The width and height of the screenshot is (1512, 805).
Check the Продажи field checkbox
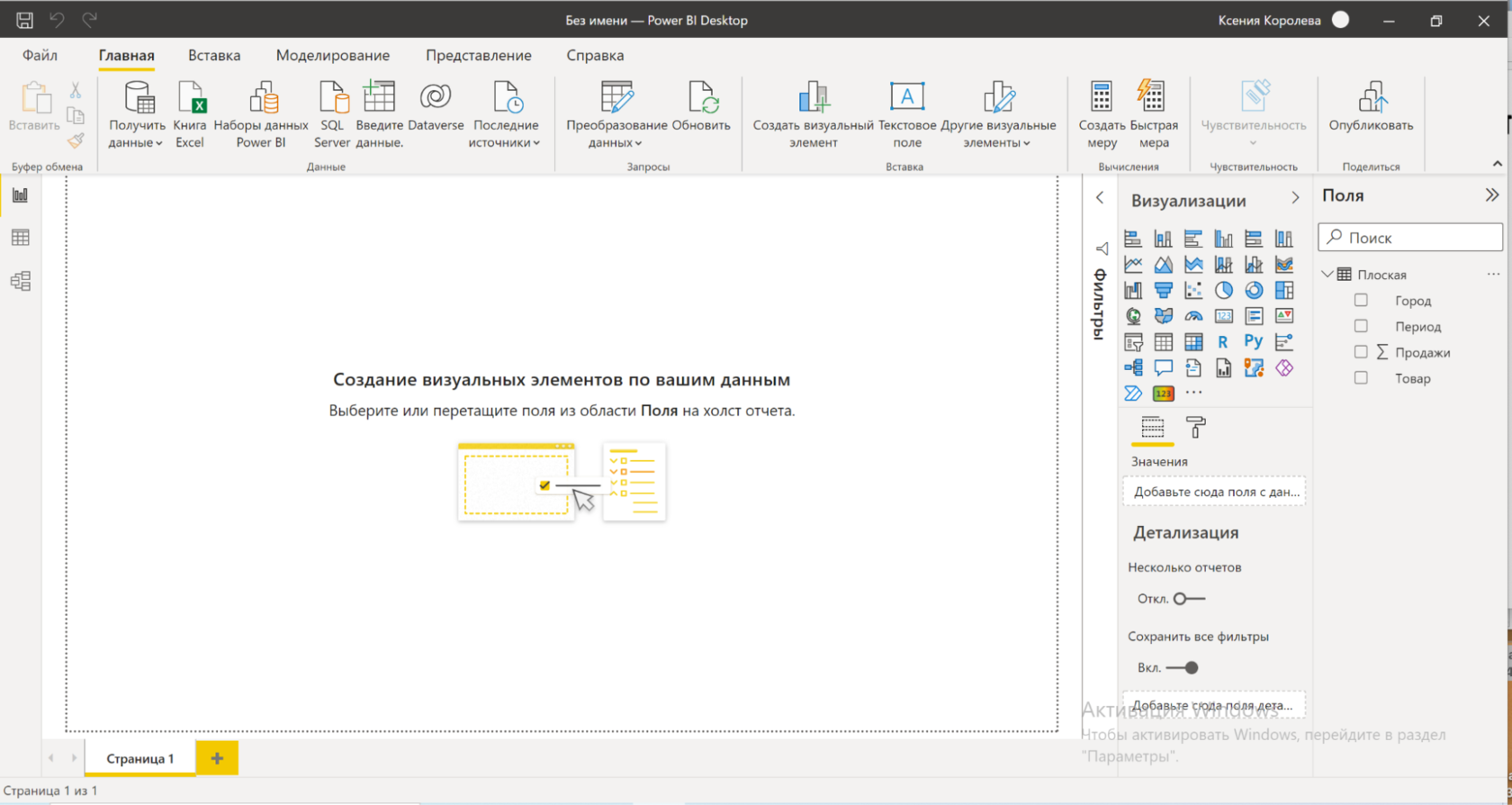coord(1361,352)
